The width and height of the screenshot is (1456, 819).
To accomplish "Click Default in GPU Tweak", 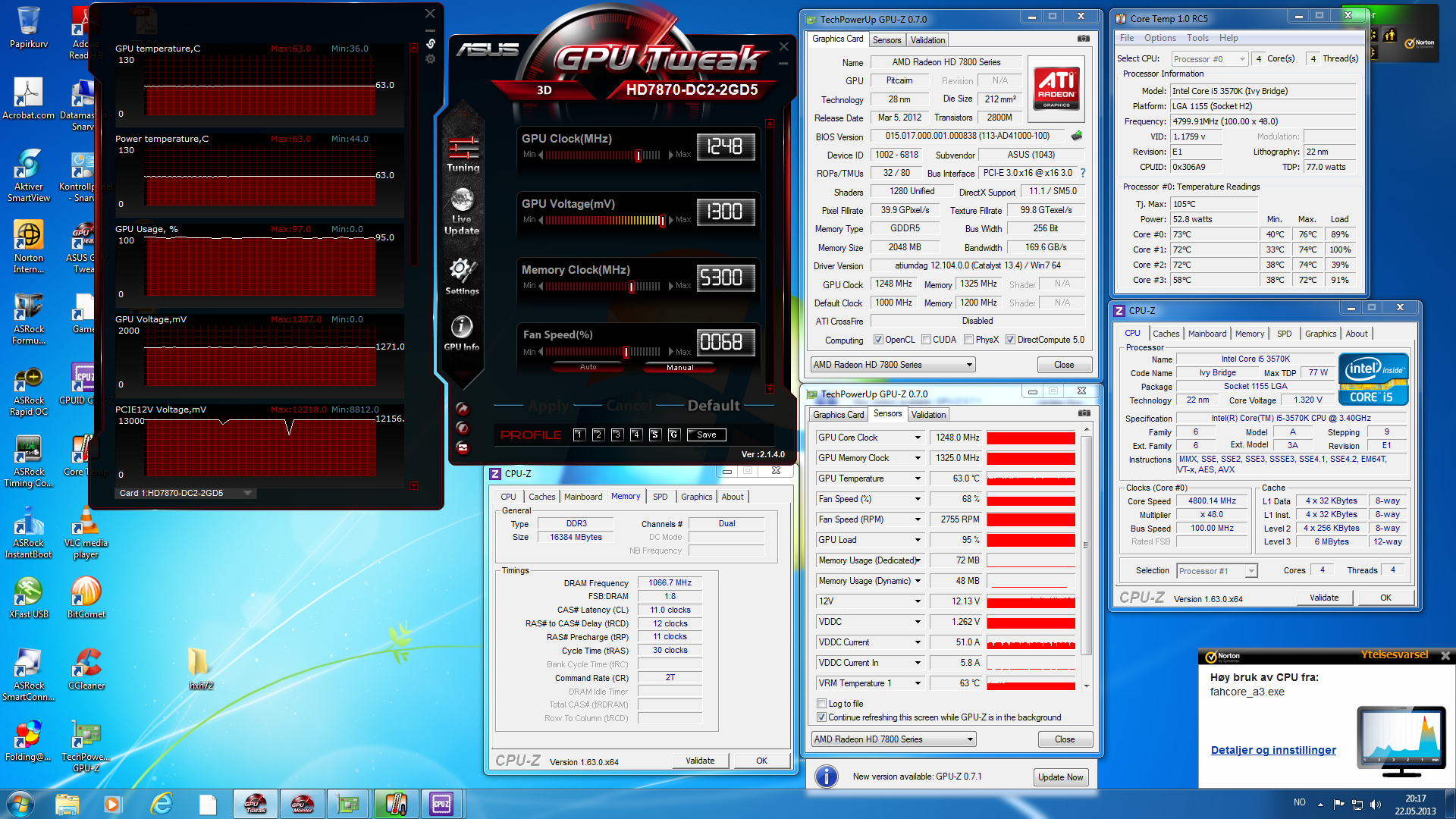I will click(x=713, y=406).
